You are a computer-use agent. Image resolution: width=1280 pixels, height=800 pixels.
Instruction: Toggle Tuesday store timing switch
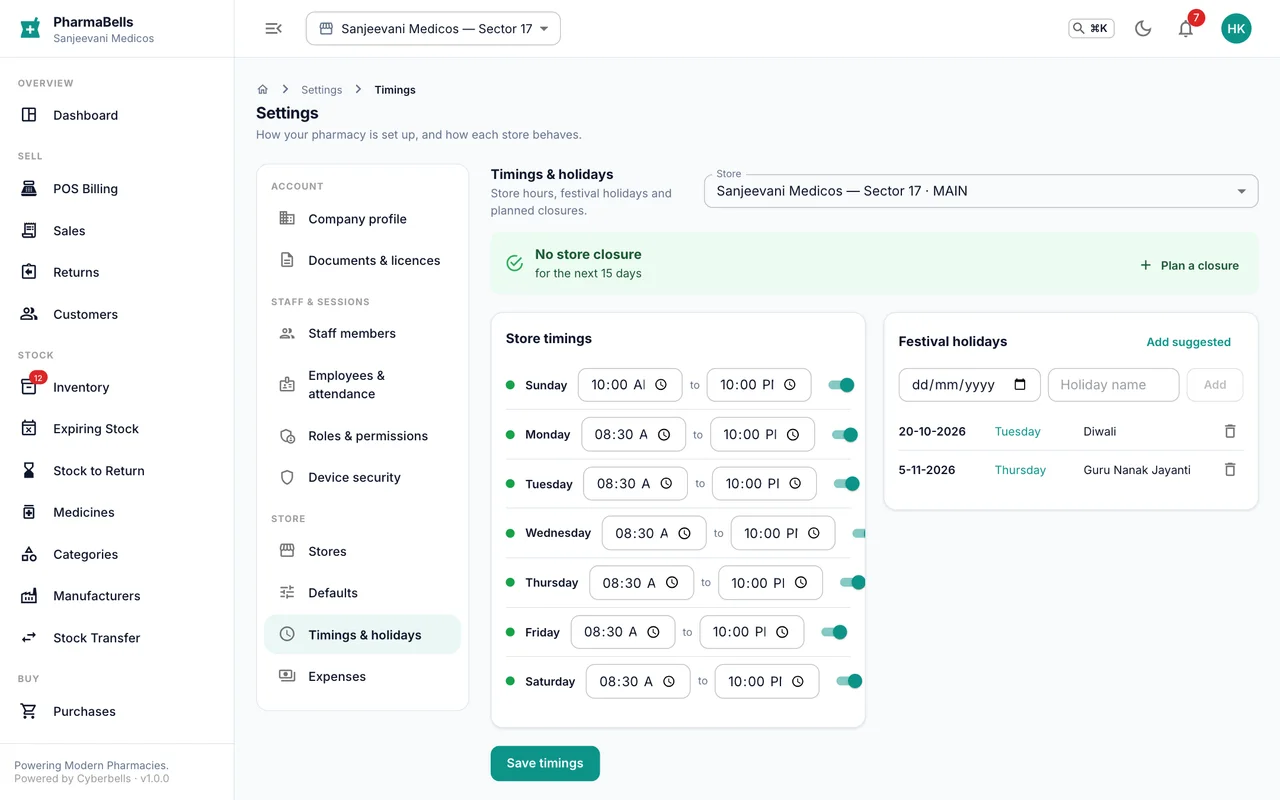pos(847,484)
